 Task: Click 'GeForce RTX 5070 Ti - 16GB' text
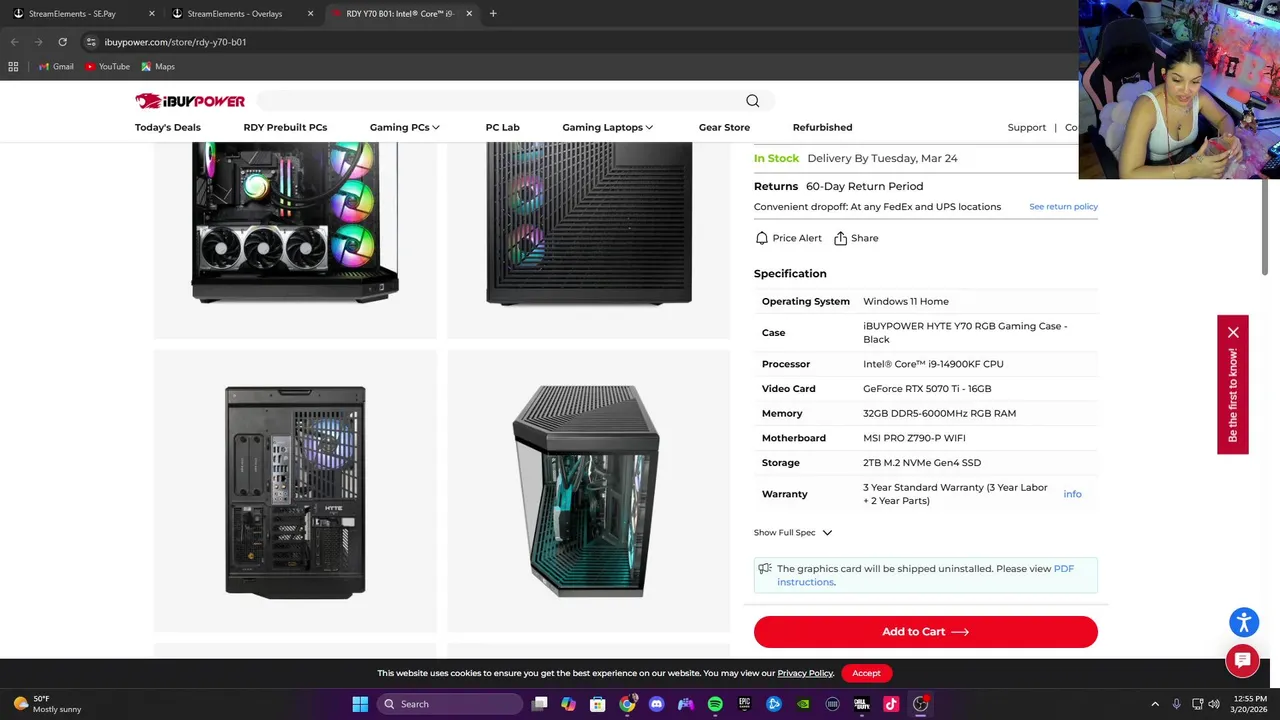(x=927, y=389)
